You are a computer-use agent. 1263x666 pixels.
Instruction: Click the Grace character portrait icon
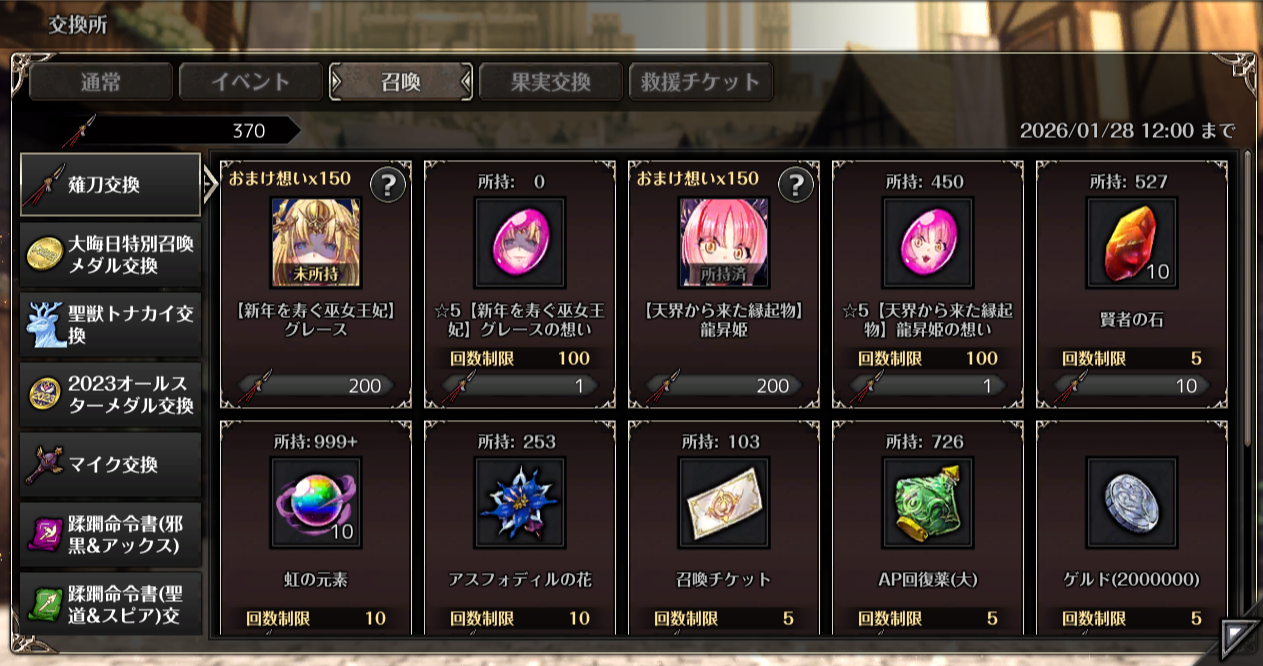tap(316, 243)
